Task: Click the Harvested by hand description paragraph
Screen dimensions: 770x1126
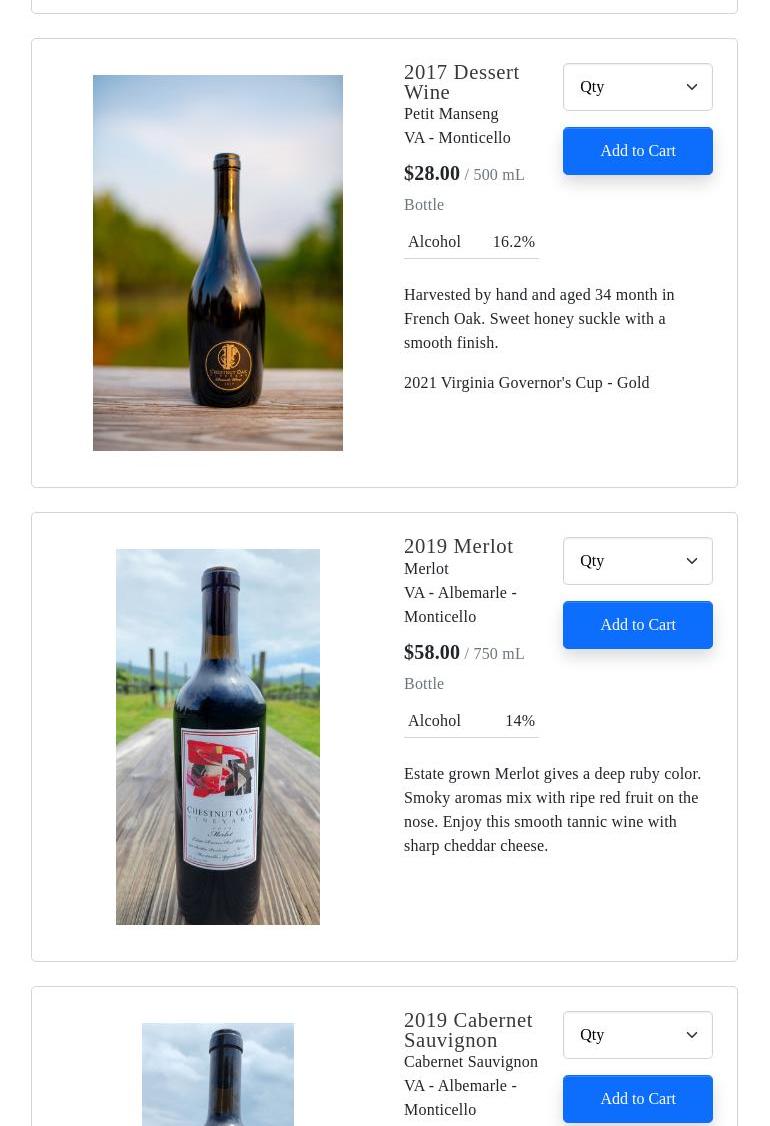Action: click(x=539, y=318)
